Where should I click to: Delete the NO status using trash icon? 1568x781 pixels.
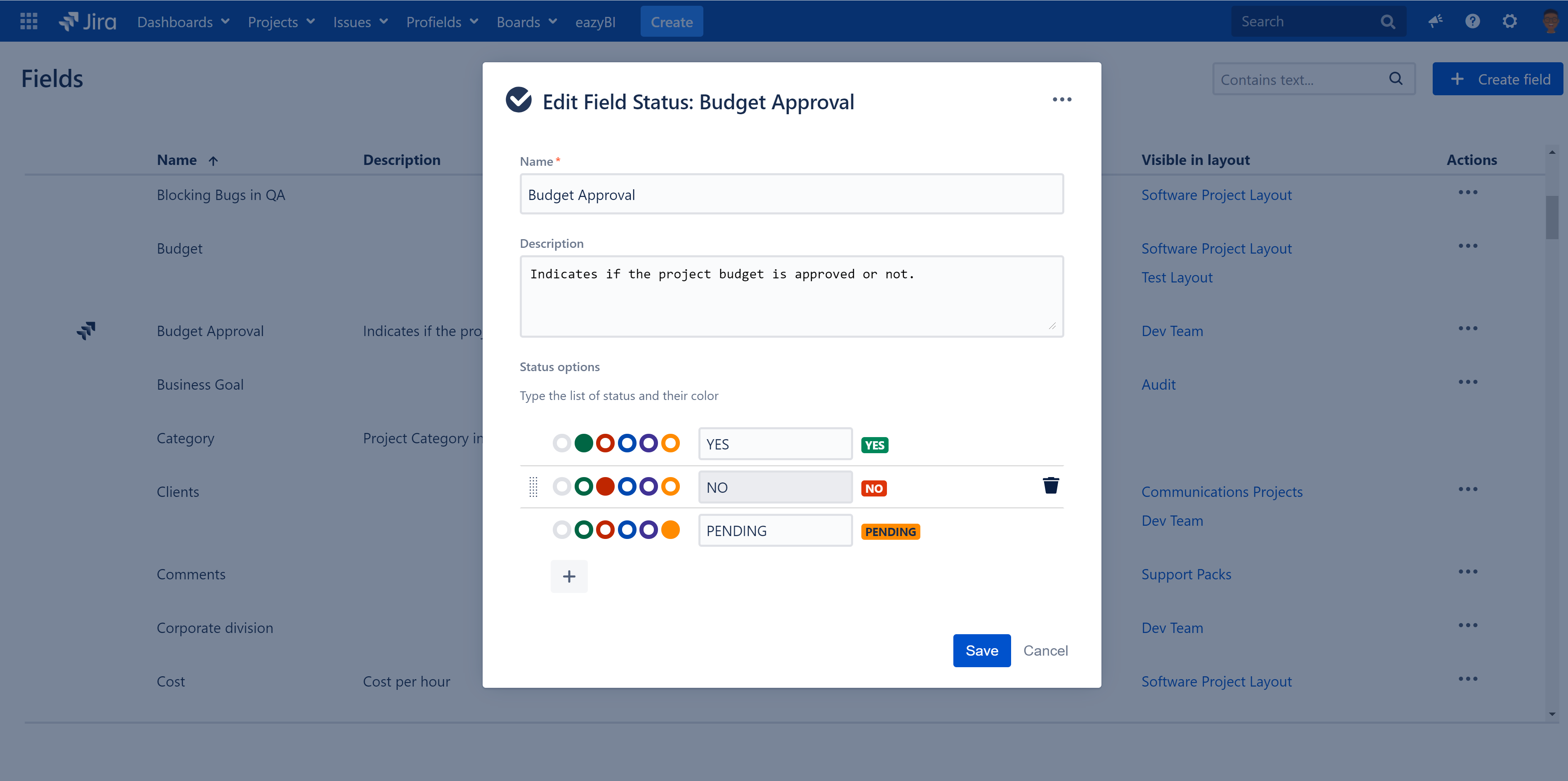1051,485
